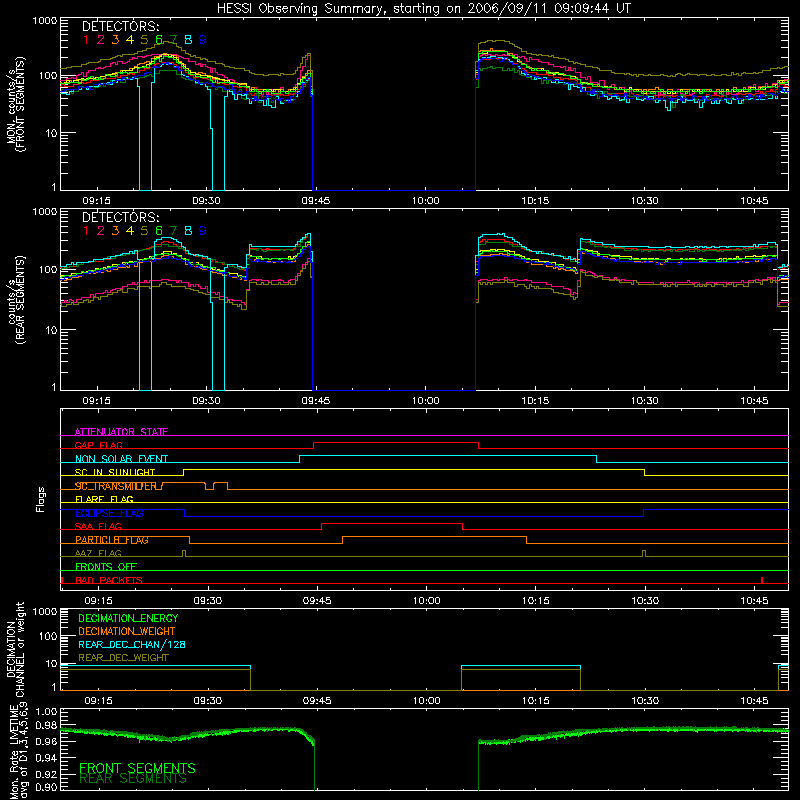Image resolution: width=800 pixels, height=800 pixels.
Task: Click the SAA_FLAG label
Action: pyautogui.click(x=98, y=526)
